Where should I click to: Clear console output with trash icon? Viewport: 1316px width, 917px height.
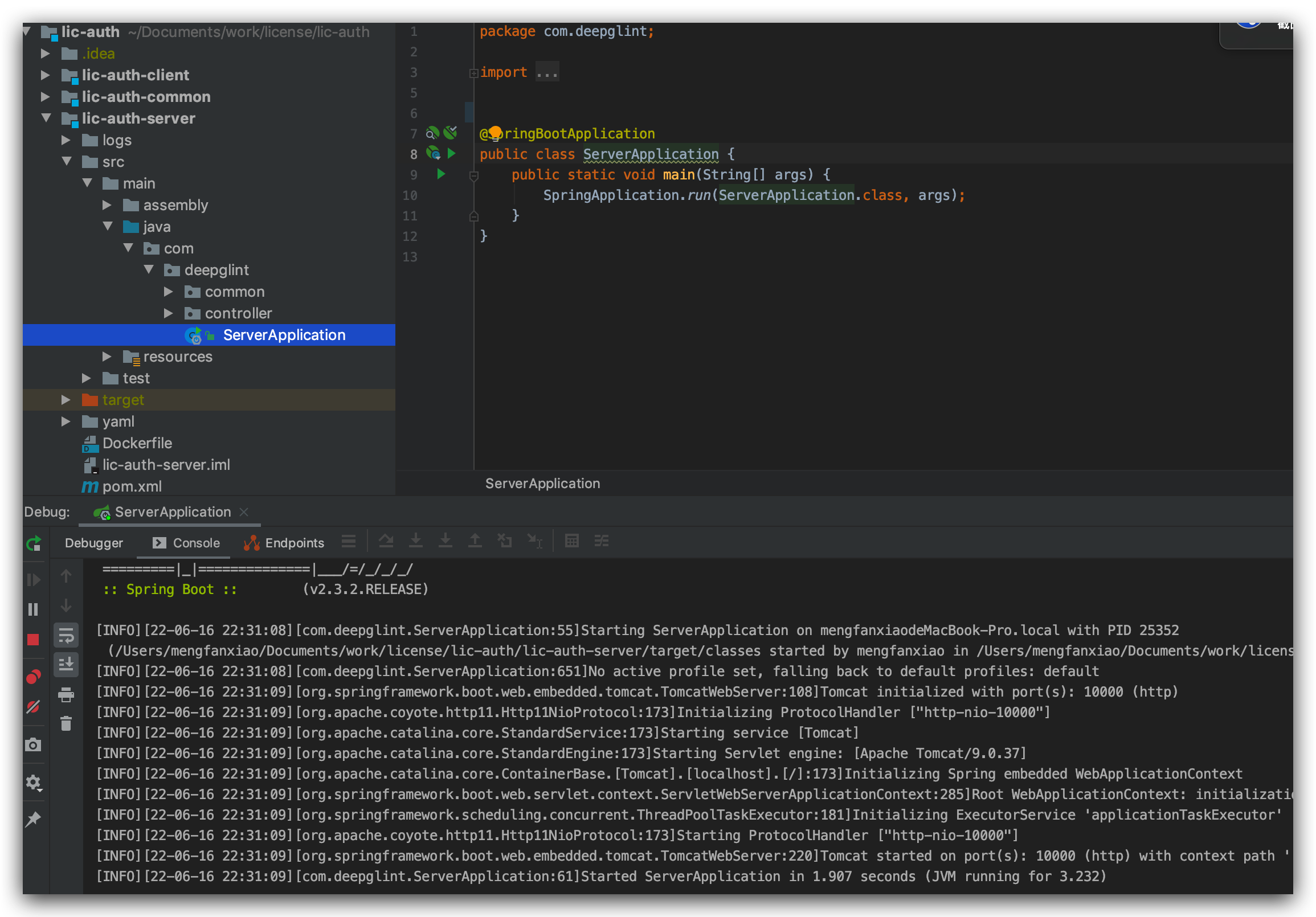[66, 724]
